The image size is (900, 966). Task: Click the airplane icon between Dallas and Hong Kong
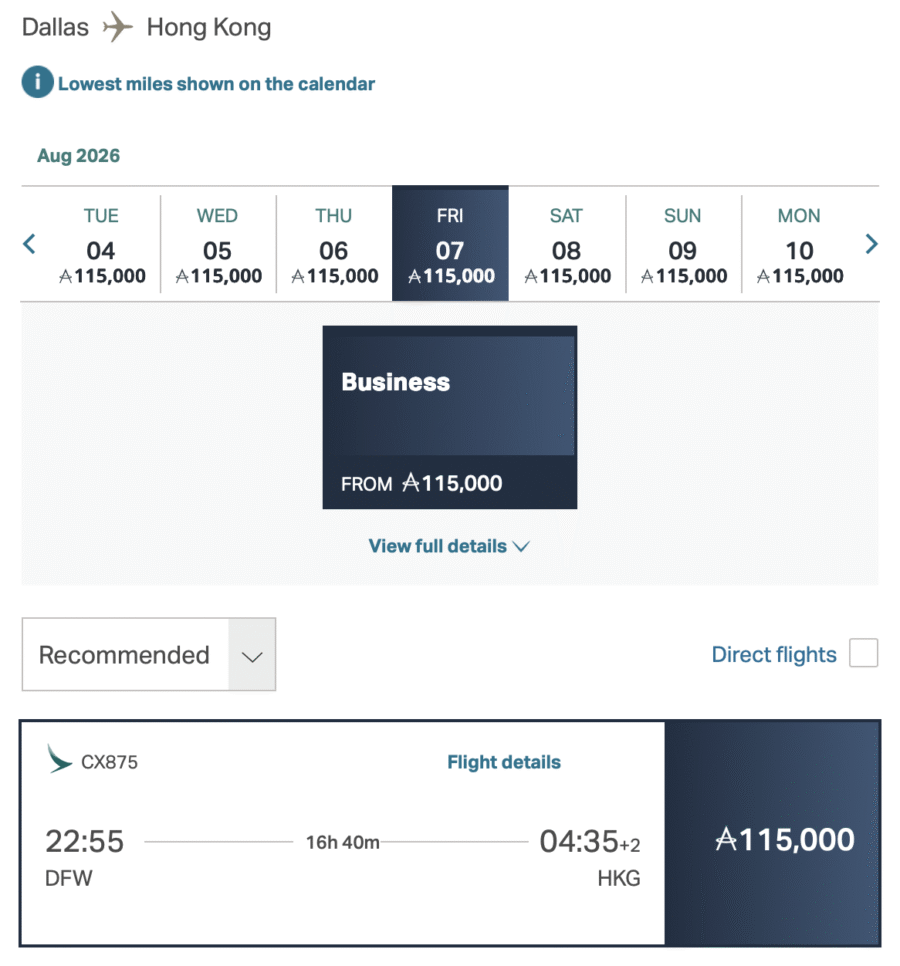point(117,27)
